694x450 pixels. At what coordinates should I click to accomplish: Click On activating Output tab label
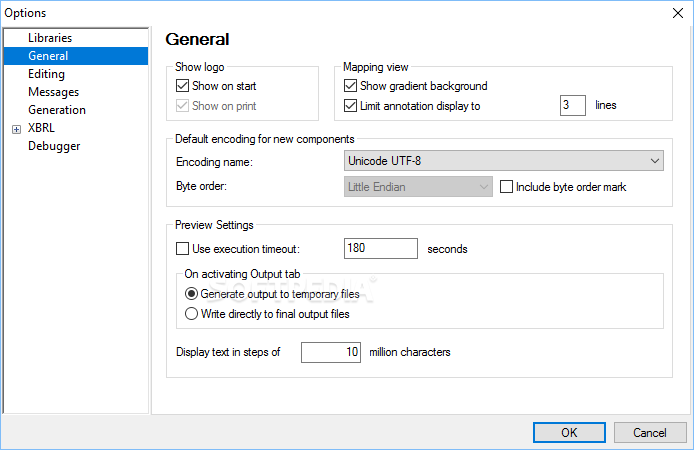pyautogui.click(x=242, y=274)
